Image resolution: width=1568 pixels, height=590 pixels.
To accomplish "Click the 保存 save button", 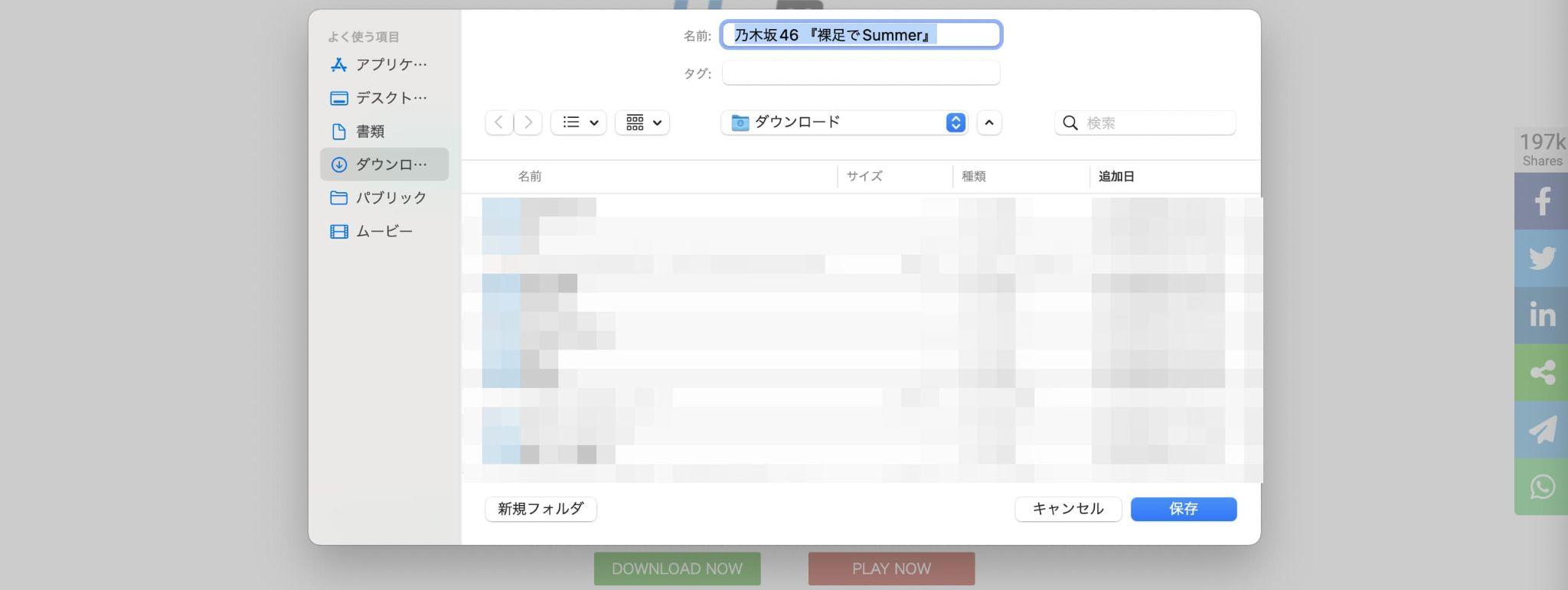I will click(x=1184, y=509).
